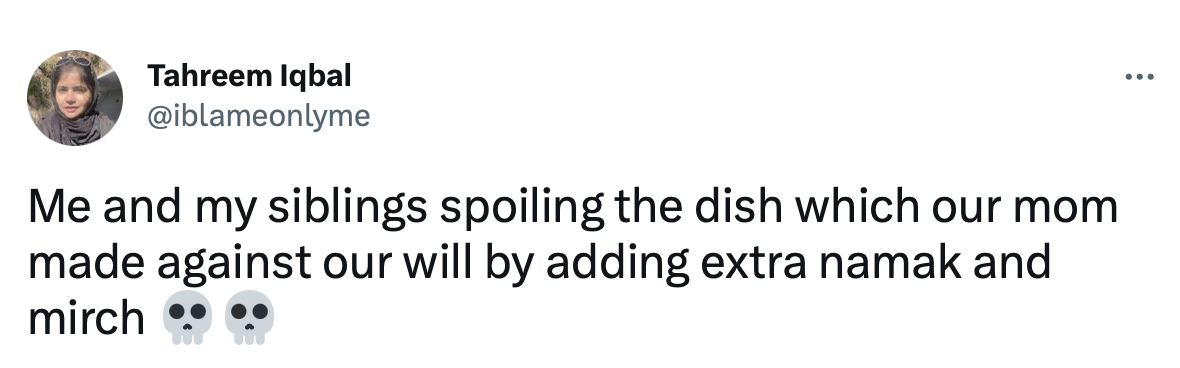Click the first skull emoji
This screenshot has width=1180, height=368.
pyautogui.click(x=187, y=318)
